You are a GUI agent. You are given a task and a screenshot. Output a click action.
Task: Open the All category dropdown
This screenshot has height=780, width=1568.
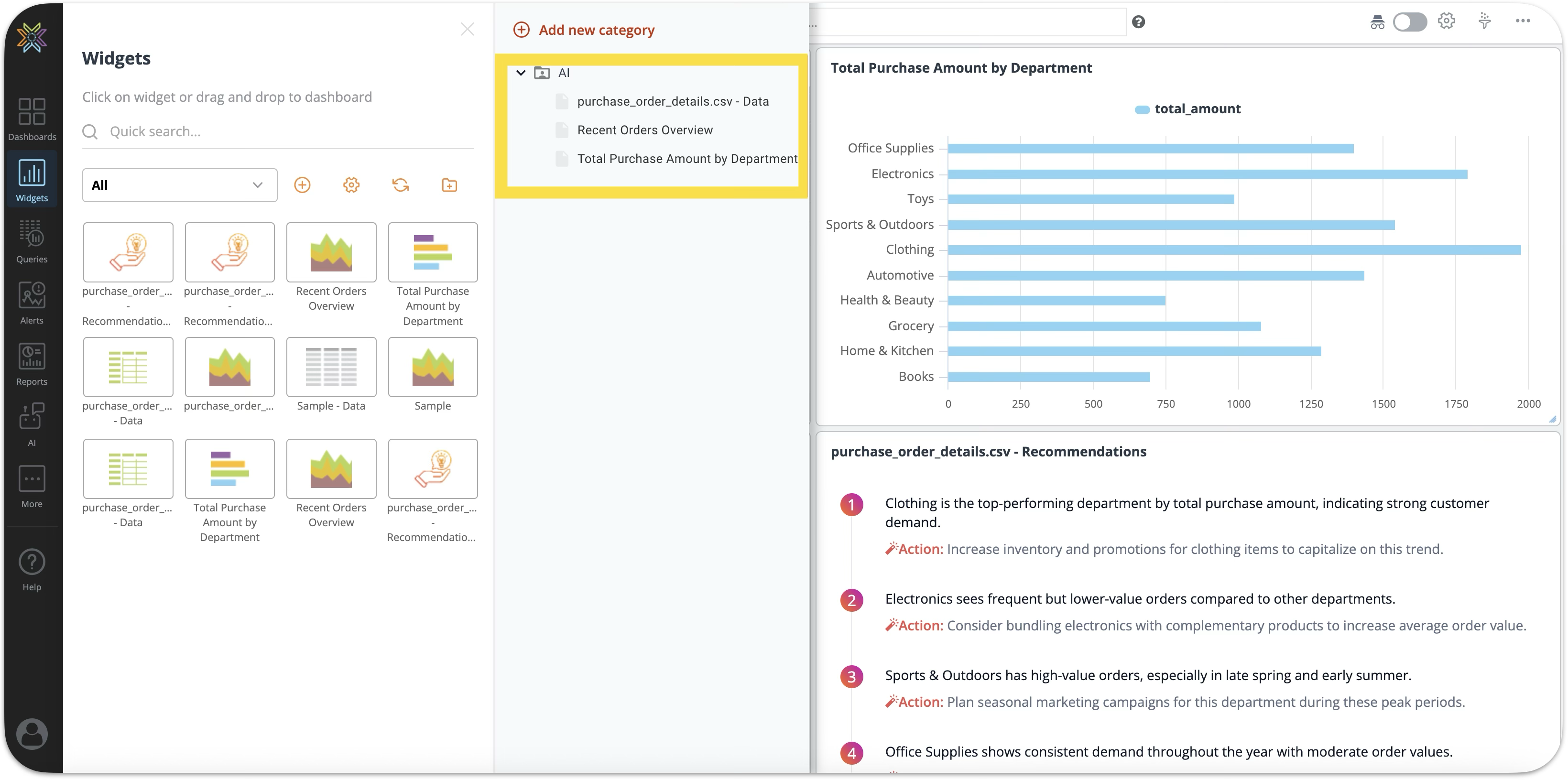(180, 185)
